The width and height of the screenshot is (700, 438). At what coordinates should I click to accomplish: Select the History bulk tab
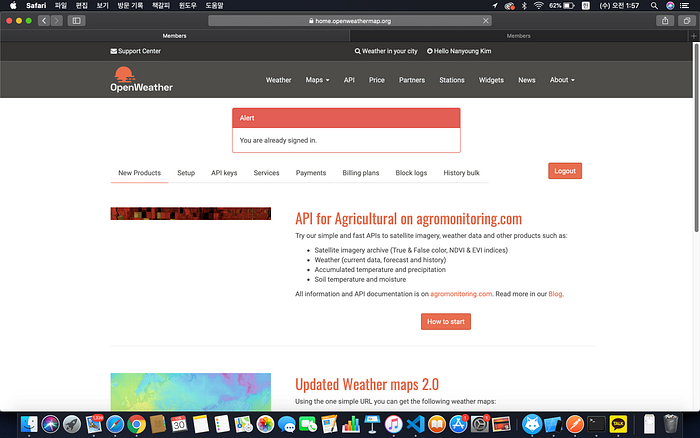[461, 173]
